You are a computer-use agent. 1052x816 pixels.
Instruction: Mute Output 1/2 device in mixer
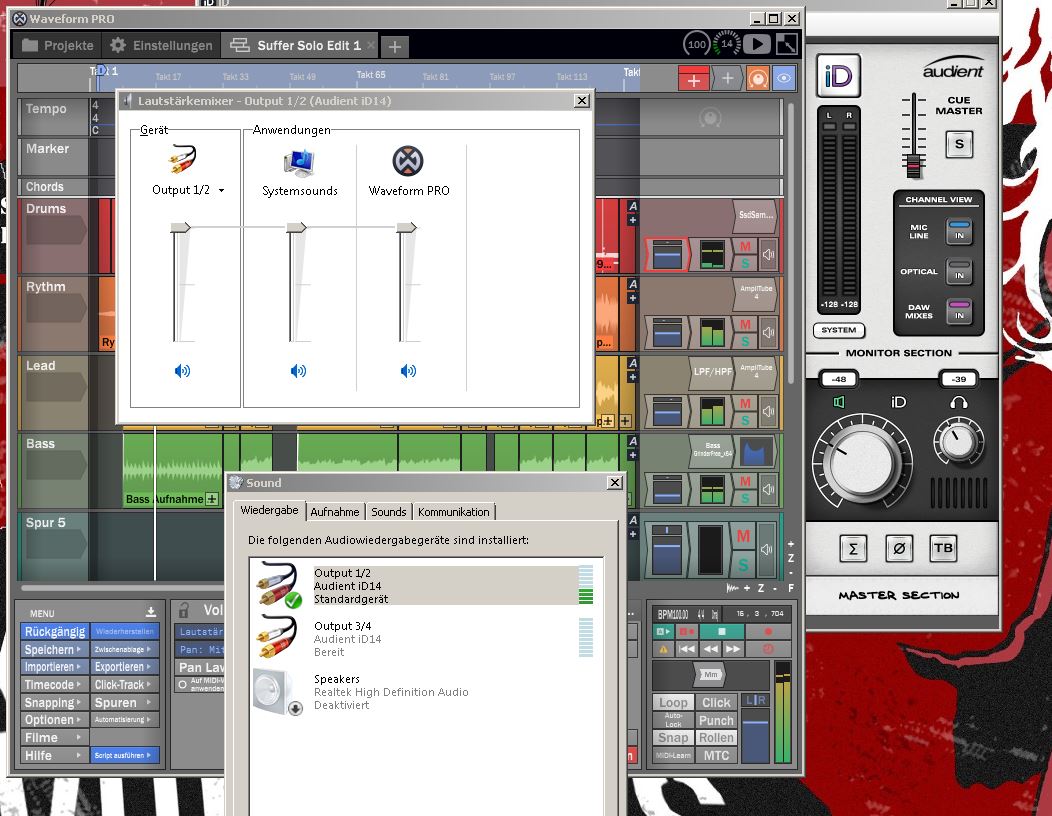tap(182, 370)
